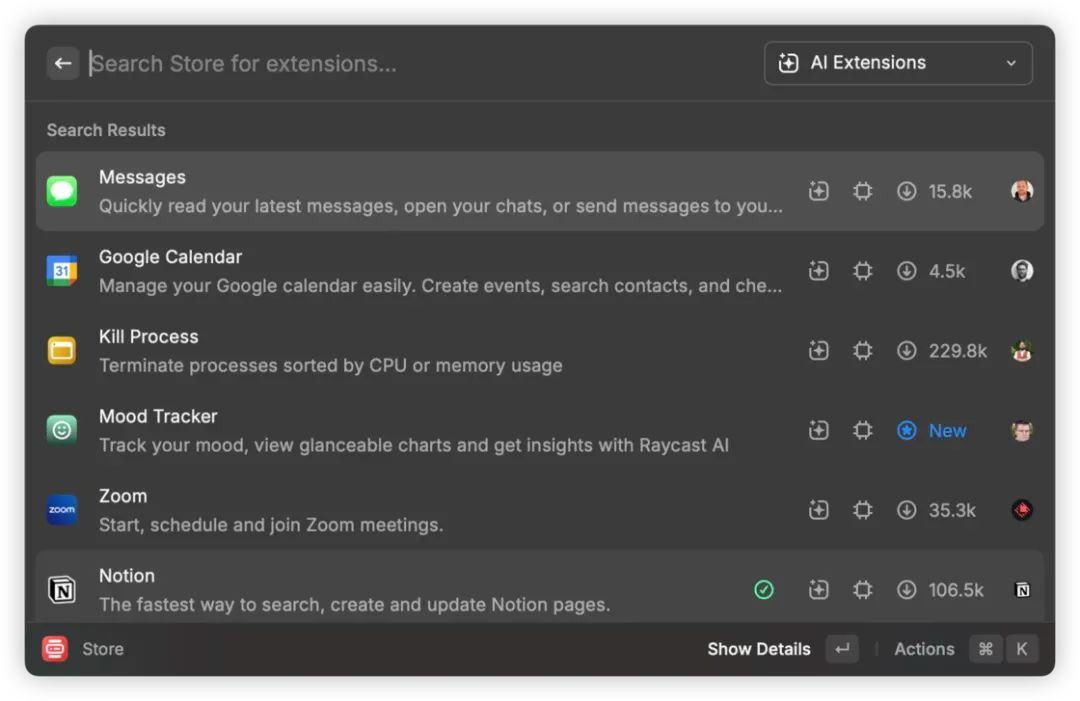This screenshot has width=1080, height=701.
Task: Open the AI Extensions filter dropdown
Action: [897, 63]
